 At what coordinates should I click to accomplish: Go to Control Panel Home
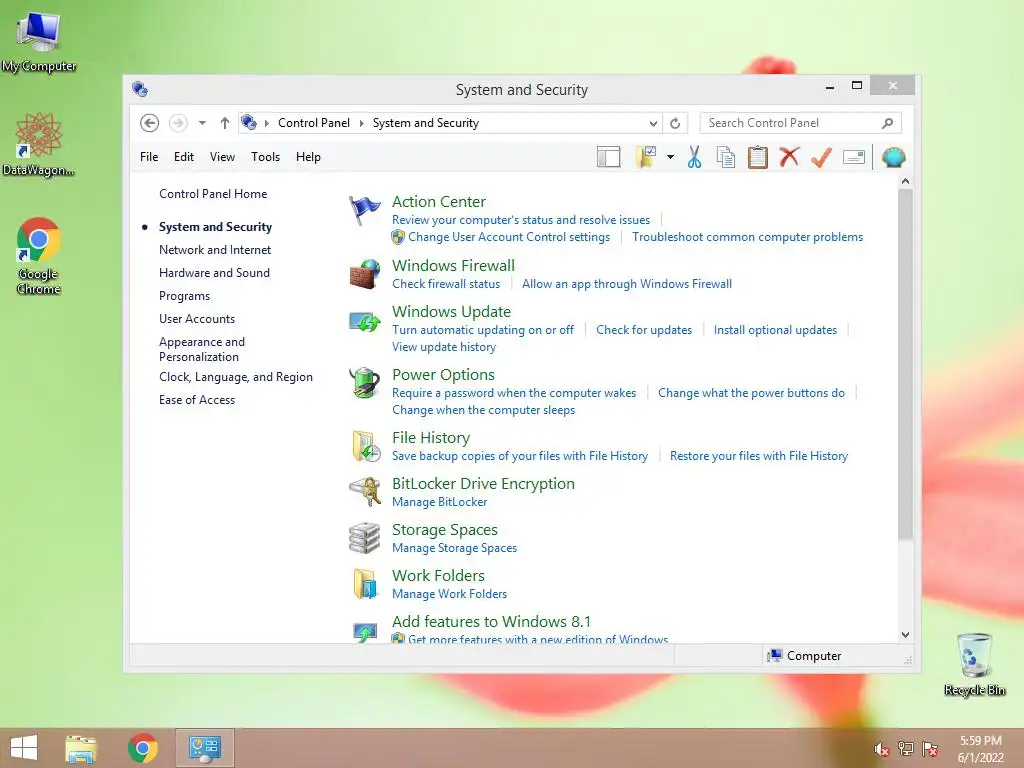tap(213, 194)
